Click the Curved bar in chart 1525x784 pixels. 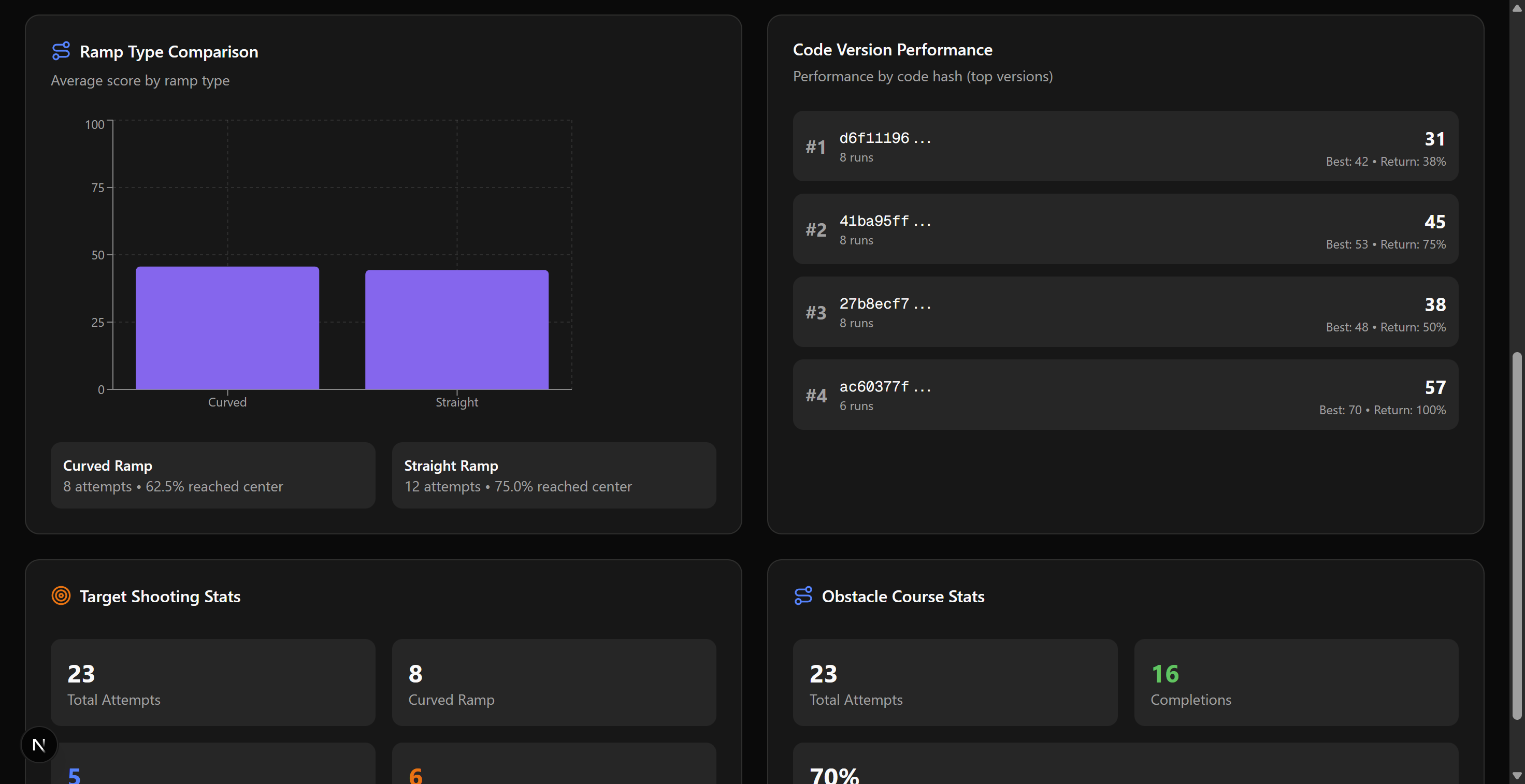click(227, 328)
